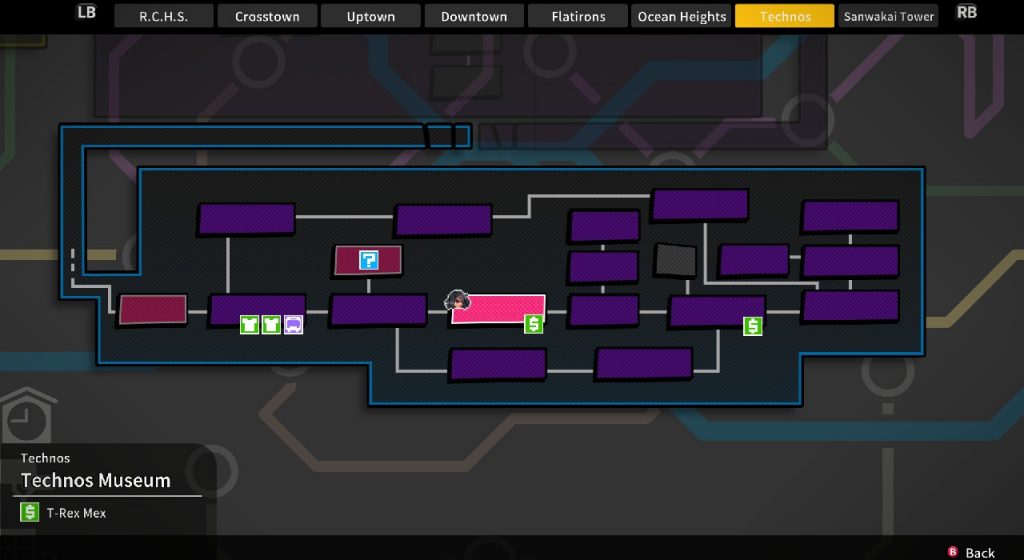
Task: Select the purple room immediately right of the pink room
Action: click(x=604, y=310)
